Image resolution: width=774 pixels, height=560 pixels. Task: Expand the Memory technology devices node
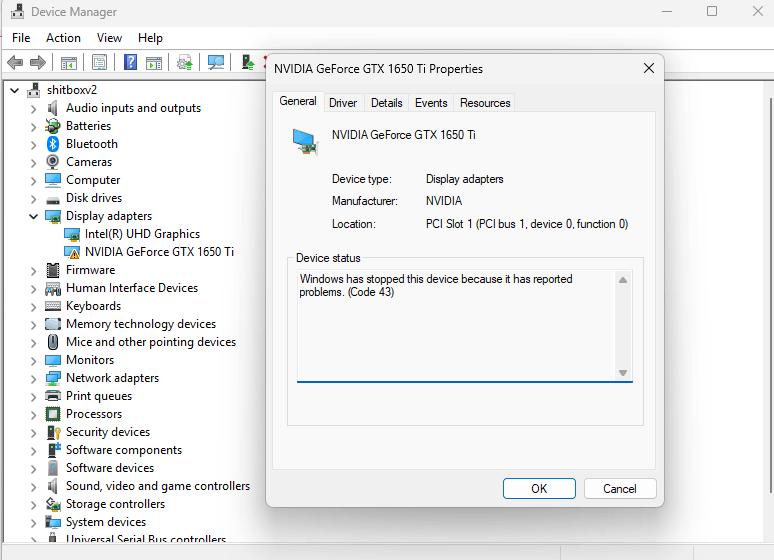pyautogui.click(x=34, y=324)
